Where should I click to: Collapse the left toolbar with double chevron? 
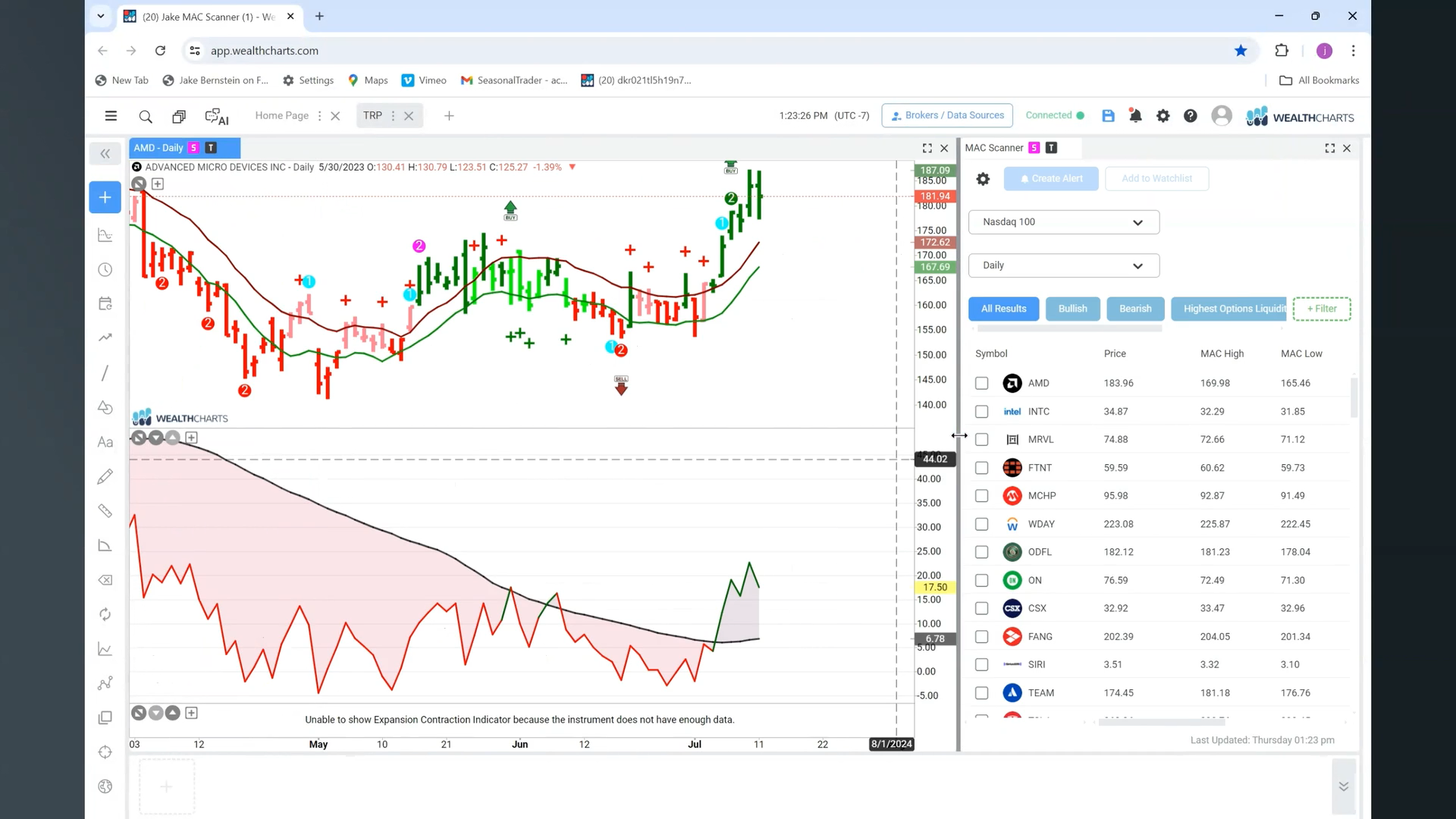pos(105,154)
